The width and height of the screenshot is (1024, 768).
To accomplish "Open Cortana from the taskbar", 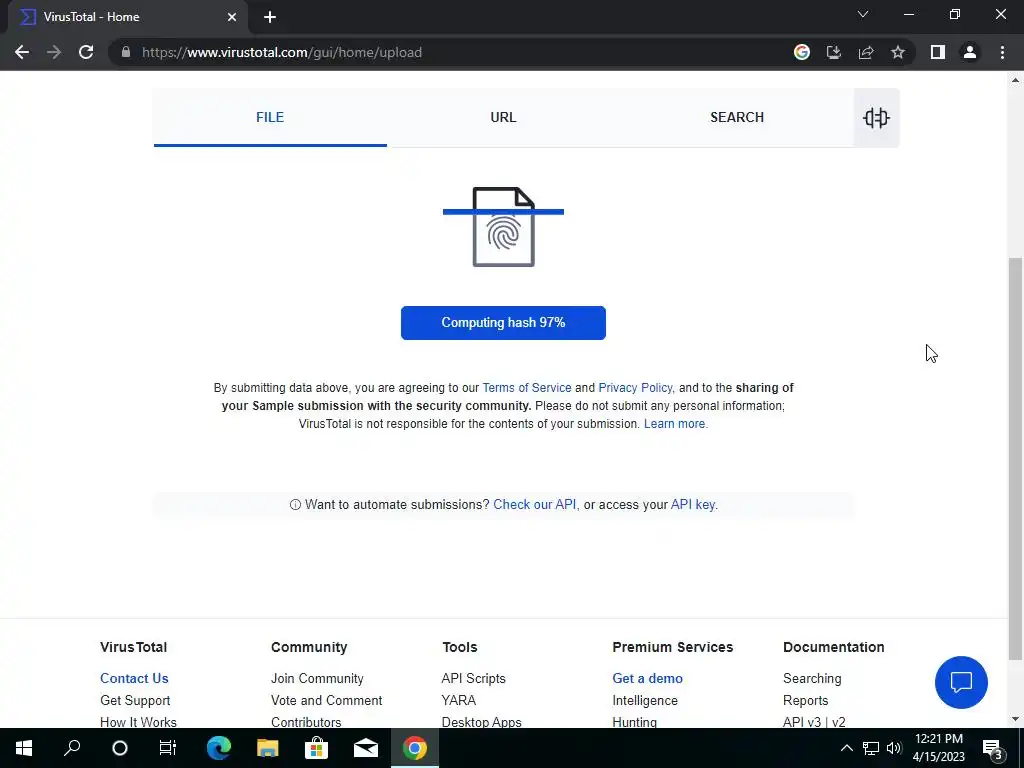I will point(120,748).
